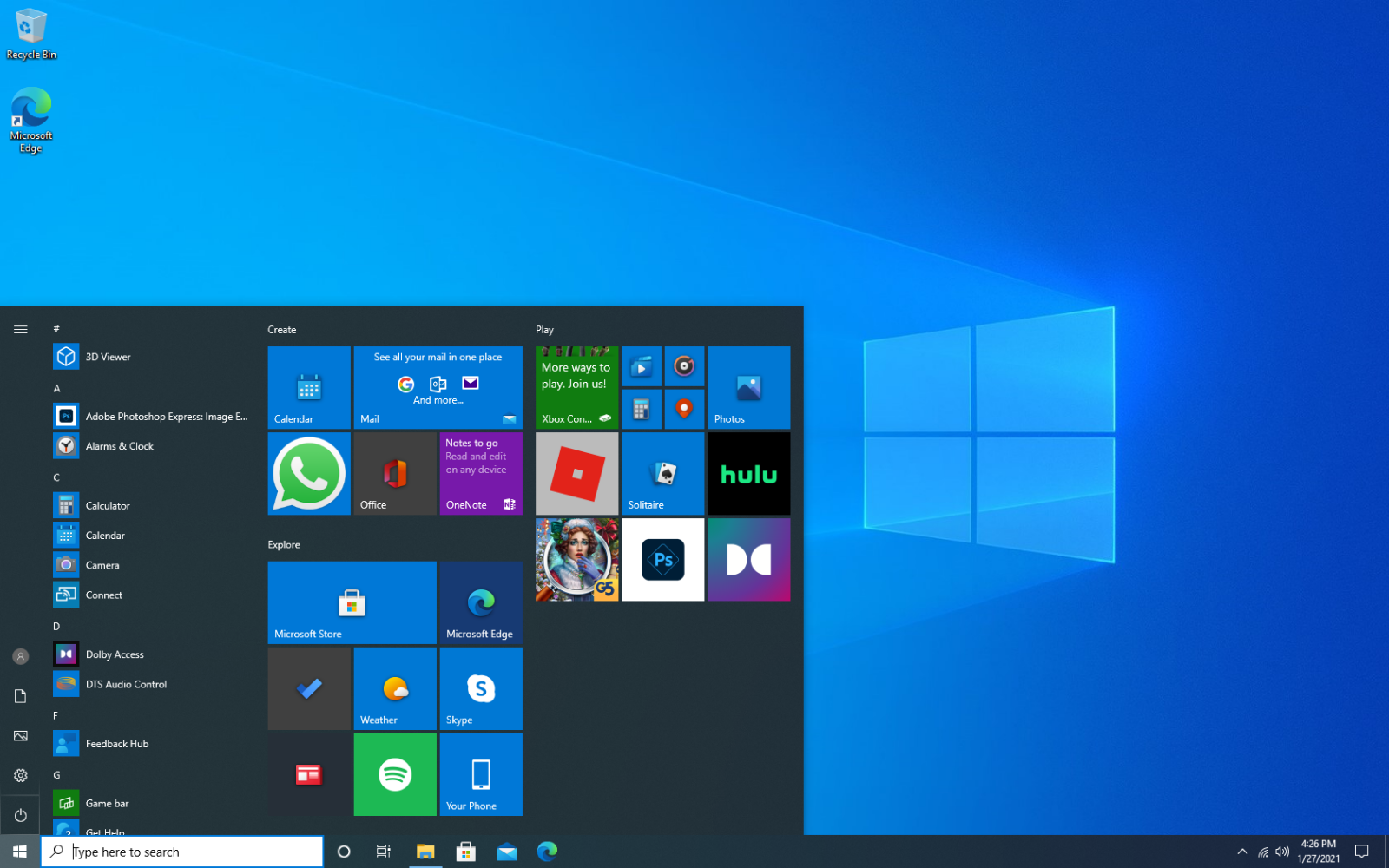The height and width of the screenshot is (868, 1389).
Task: Open Microsoft To Do checkmark tile
Action: tap(309, 688)
